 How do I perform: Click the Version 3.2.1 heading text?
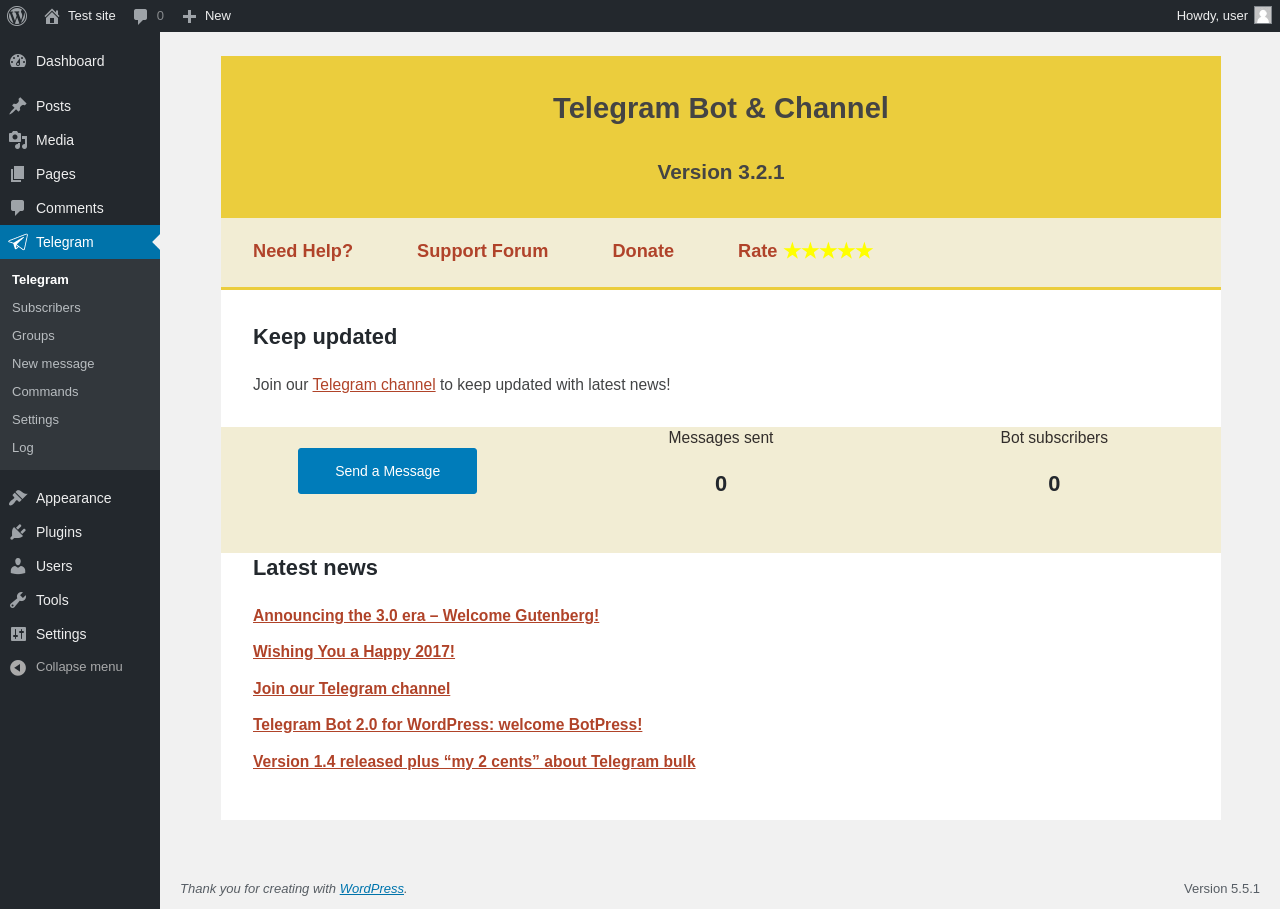click(x=721, y=172)
